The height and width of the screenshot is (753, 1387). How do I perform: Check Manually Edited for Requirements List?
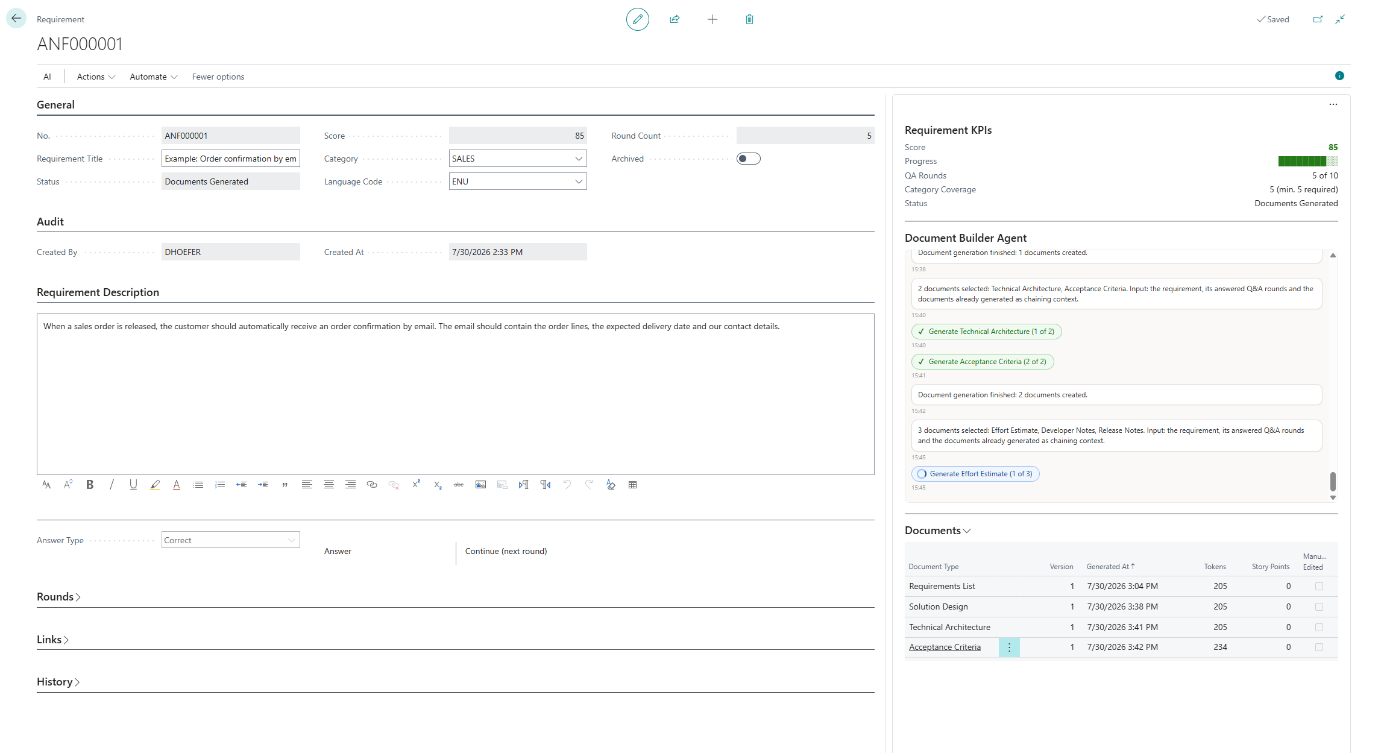tap(1319, 586)
